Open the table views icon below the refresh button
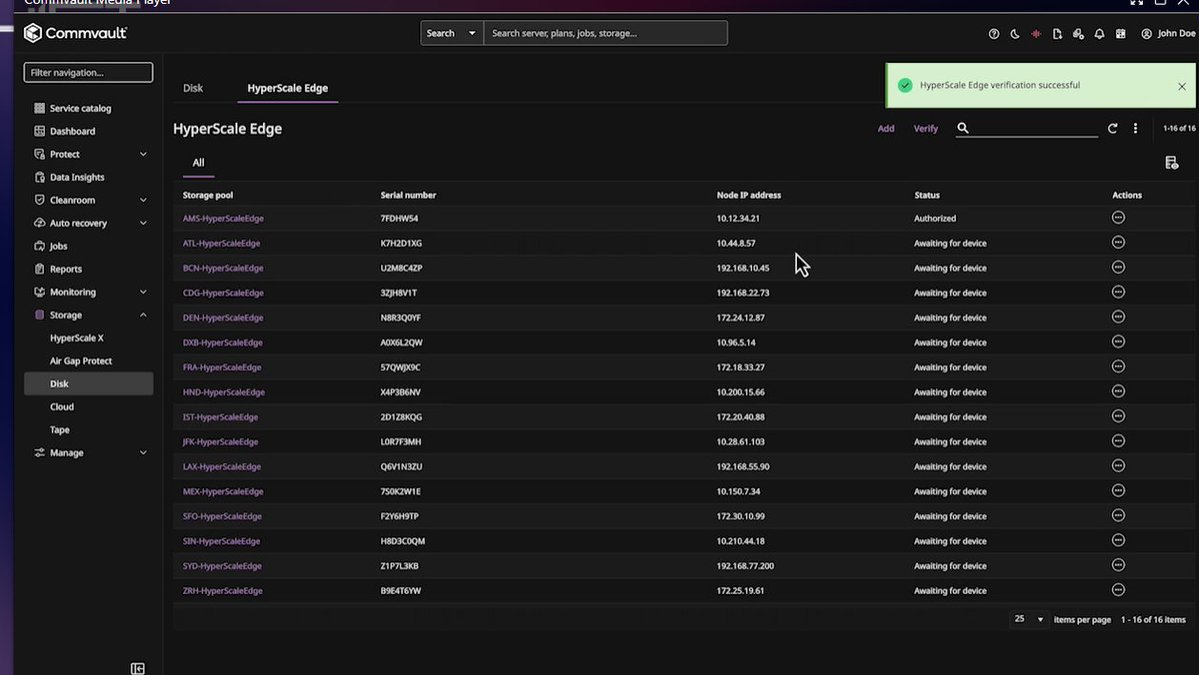The width and height of the screenshot is (1199, 675). [1172, 161]
